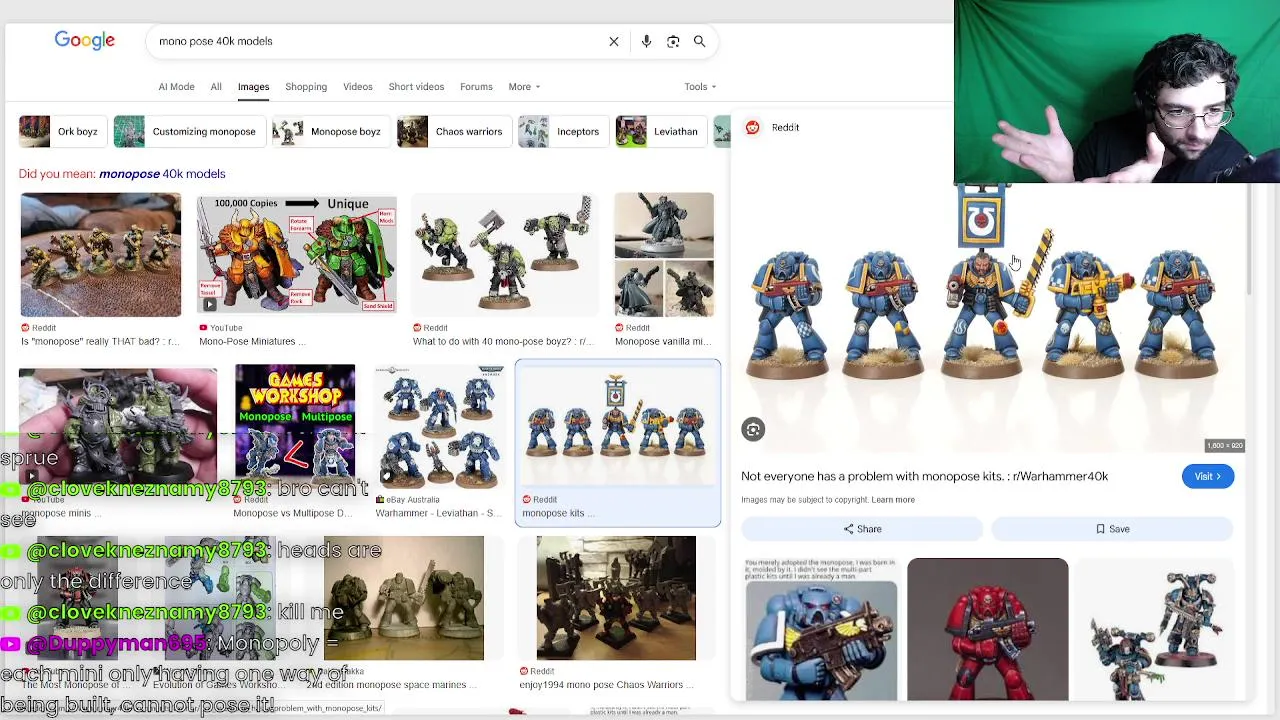Open 'What to do with 40 mono-pose boyz' image
Image resolution: width=1280 pixels, height=720 pixels.
click(505, 254)
